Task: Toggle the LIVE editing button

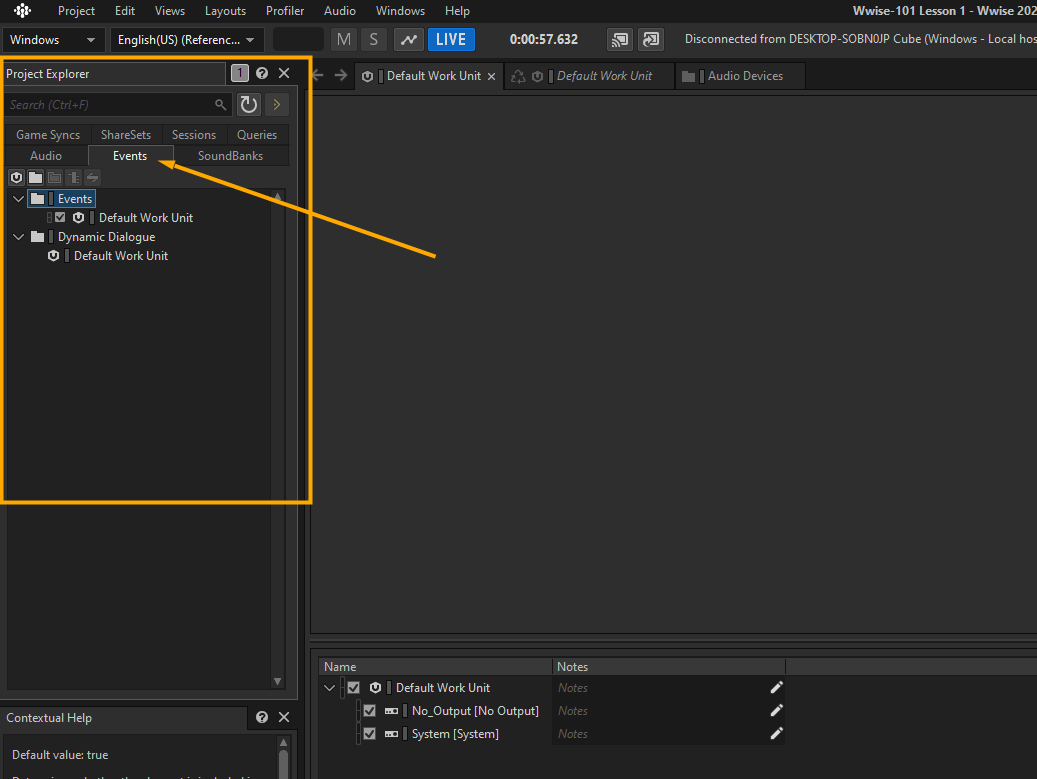Action: 451,40
